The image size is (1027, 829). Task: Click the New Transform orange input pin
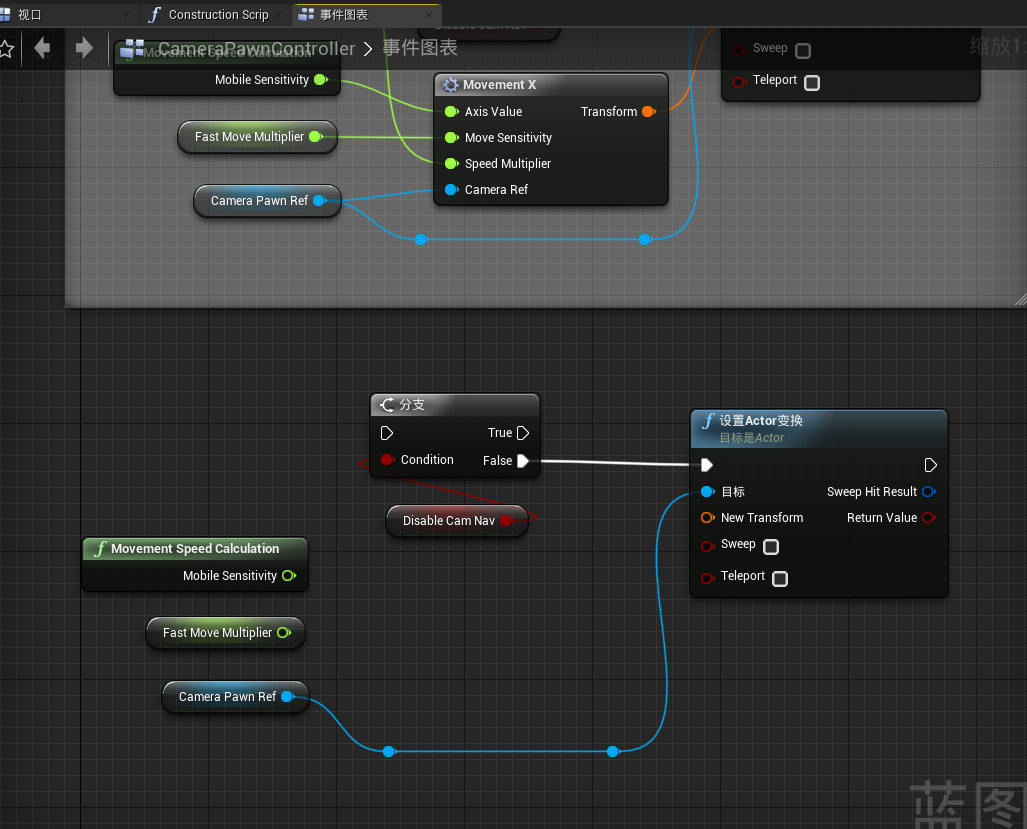click(x=707, y=518)
